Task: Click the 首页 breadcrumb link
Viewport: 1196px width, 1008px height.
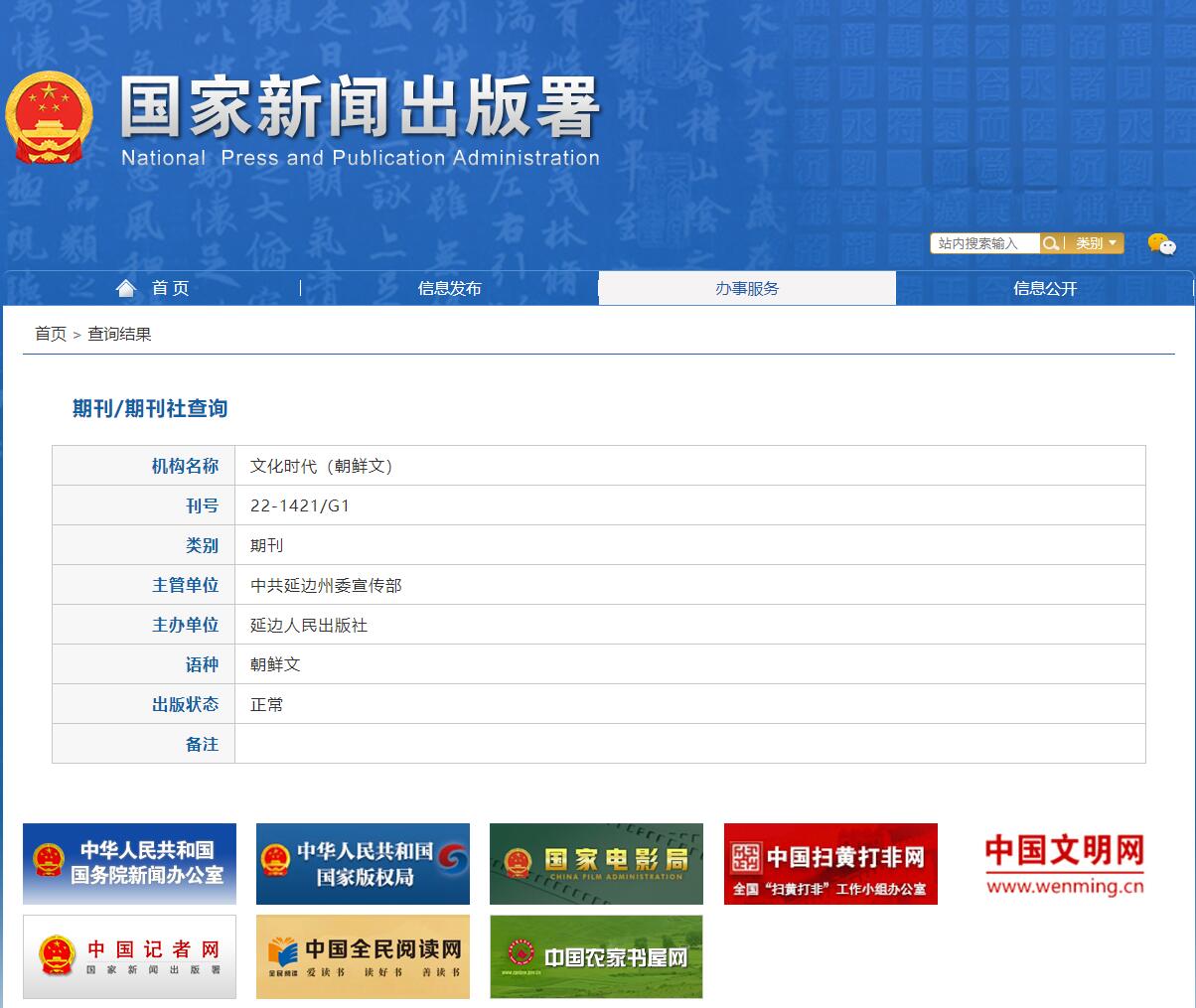Action: (50, 334)
